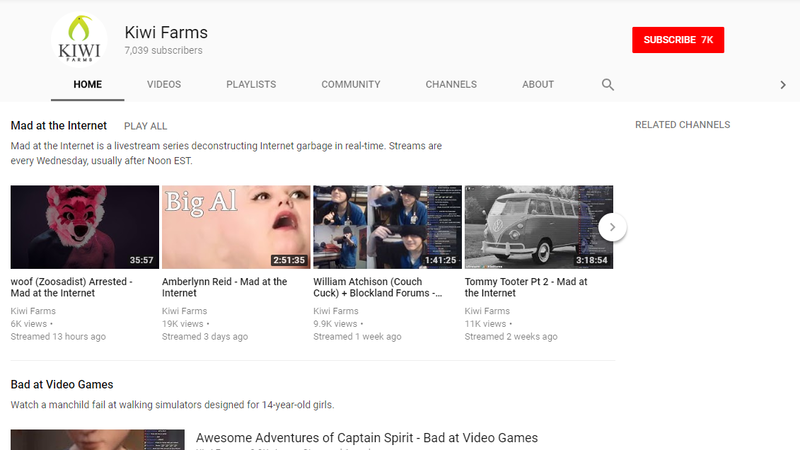
Task: Play the Big Al Amberlynn Reid thumbnail
Action: tap(235, 227)
